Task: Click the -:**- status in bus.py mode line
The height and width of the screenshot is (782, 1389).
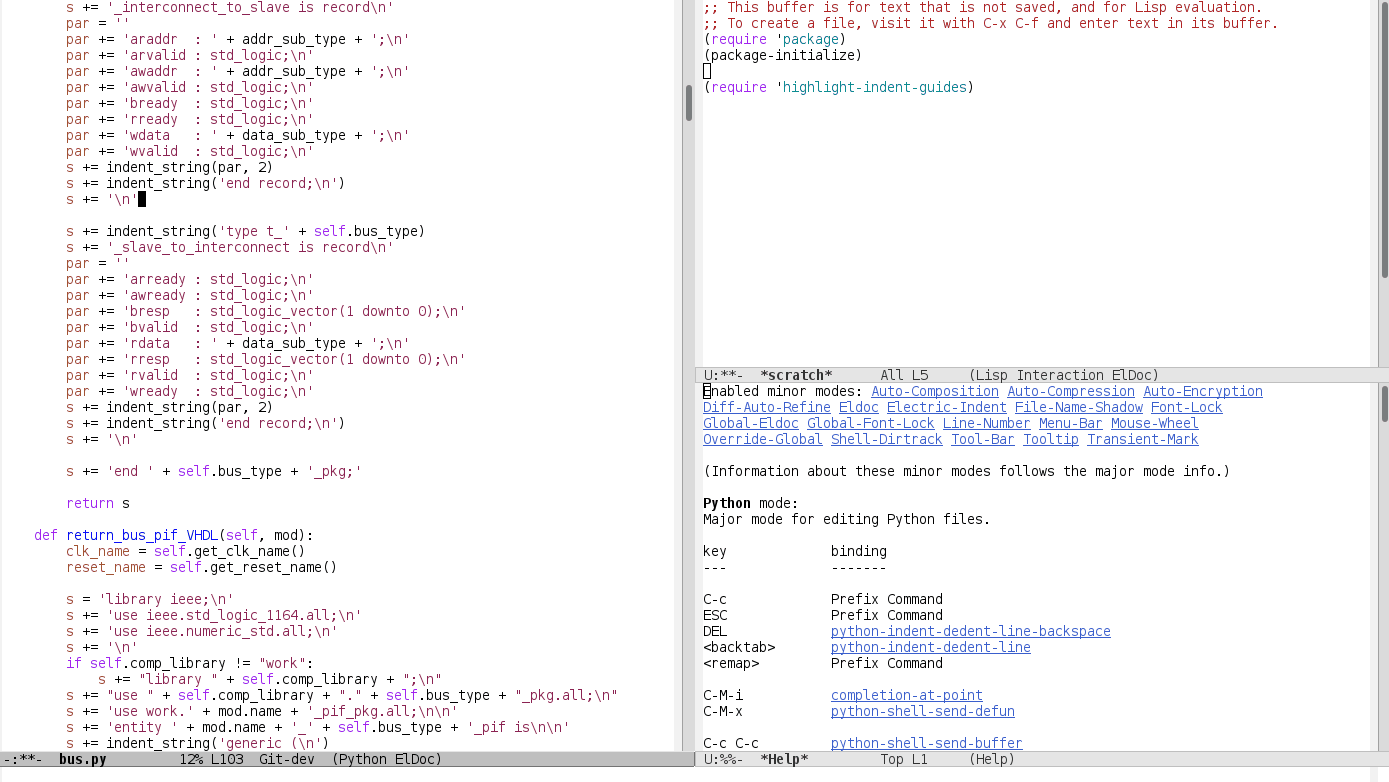Action: 22,759
